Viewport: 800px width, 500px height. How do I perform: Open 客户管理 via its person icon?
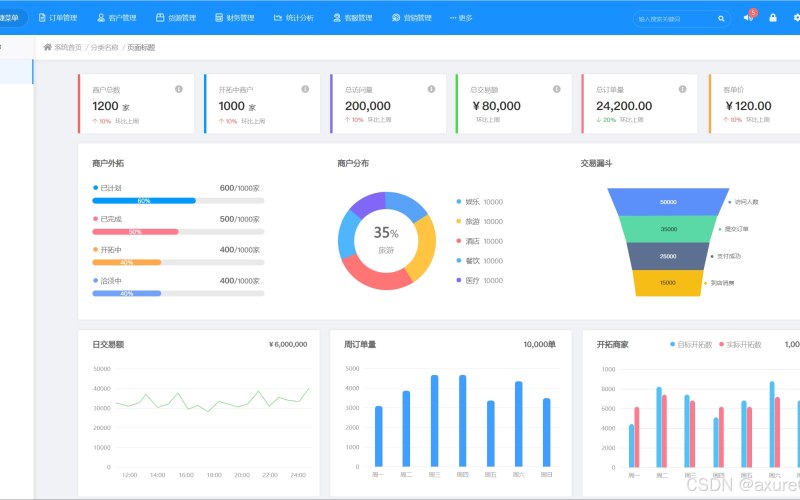point(101,17)
